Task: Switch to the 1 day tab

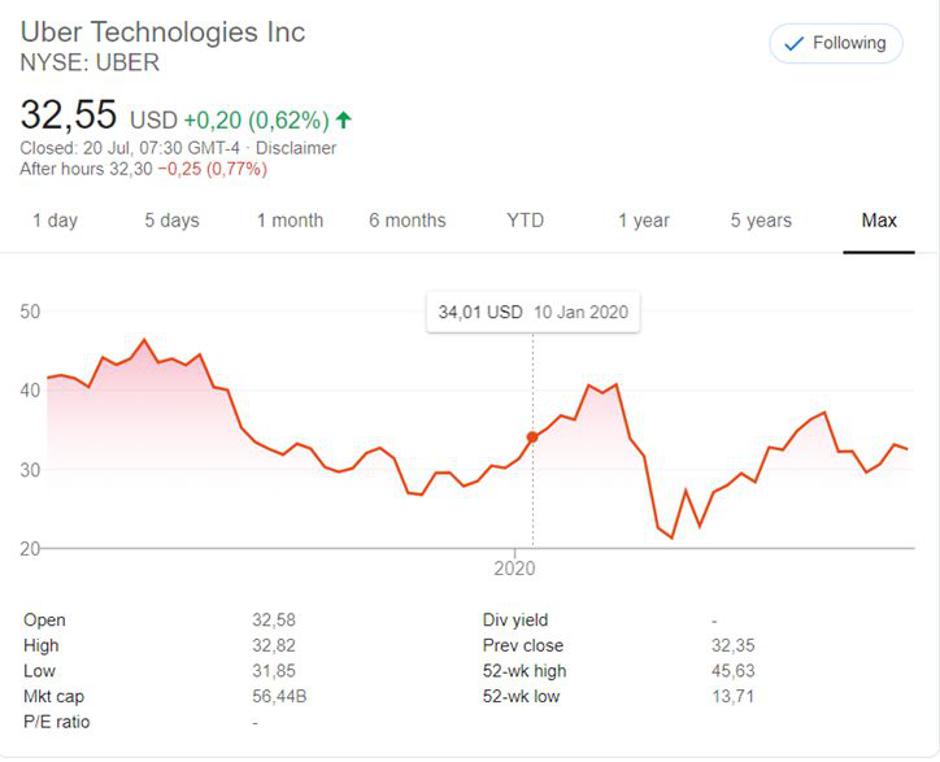Action: (55, 221)
